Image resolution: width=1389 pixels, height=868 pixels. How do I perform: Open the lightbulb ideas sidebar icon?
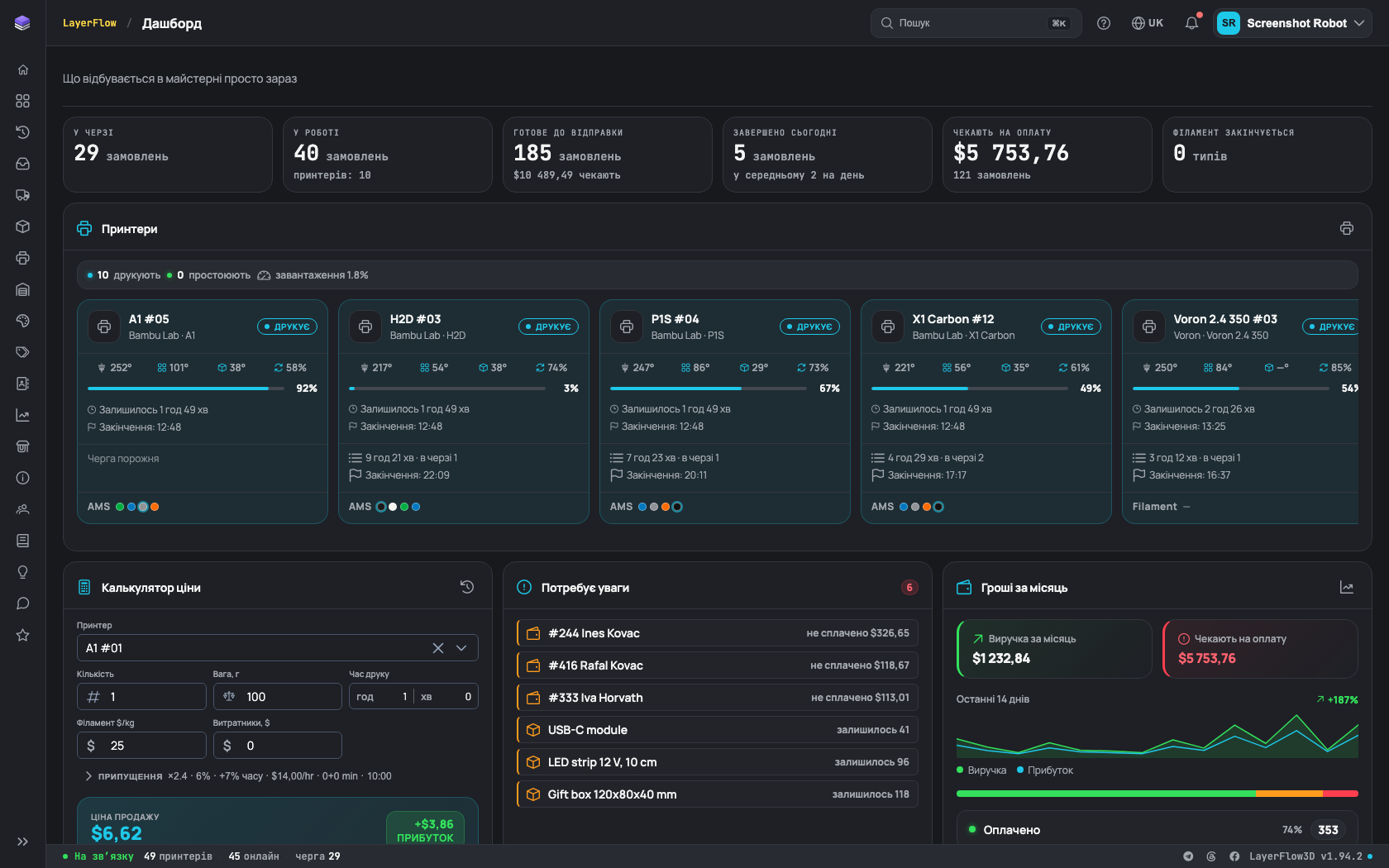(x=23, y=572)
